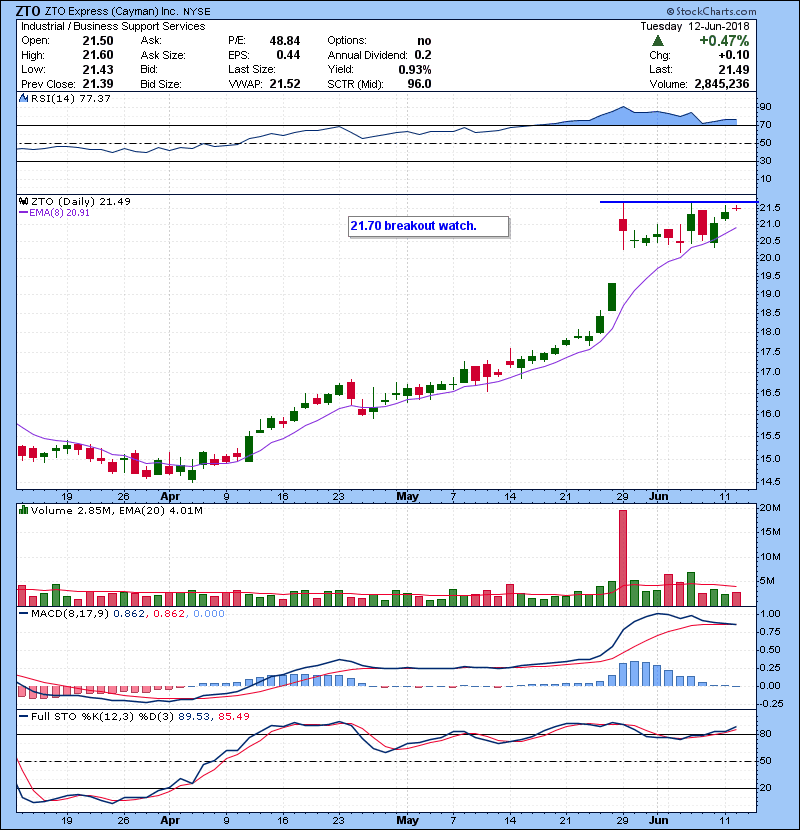The width and height of the screenshot is (800, 830).
Task: Click the SCTR (Mid) value 96.0
Action: pyautogui.click(x=419, y=84)
